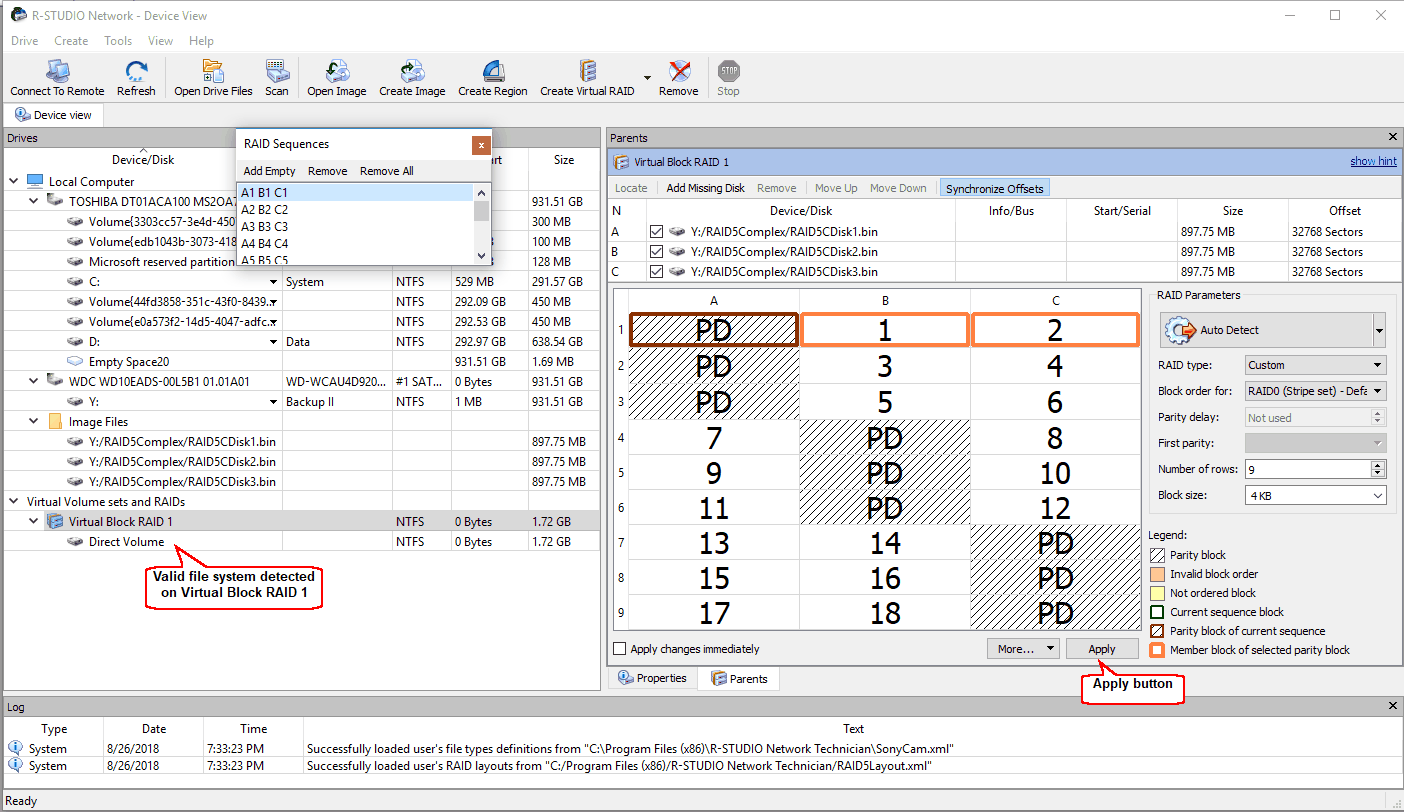Image resolution: width=1404 pixels, height=812 pixels.
Task: Click the Open Image toolbar icon
Action: point(337,71)
